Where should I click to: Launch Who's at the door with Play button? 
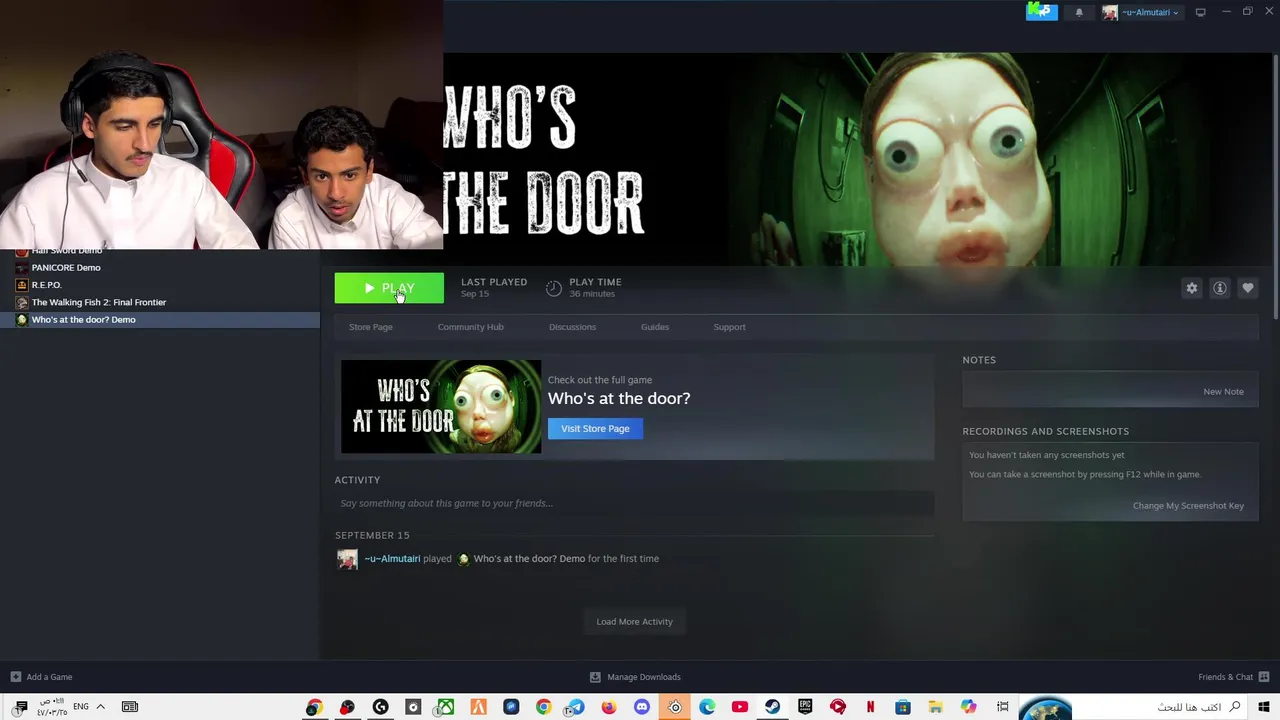point(389,288)
